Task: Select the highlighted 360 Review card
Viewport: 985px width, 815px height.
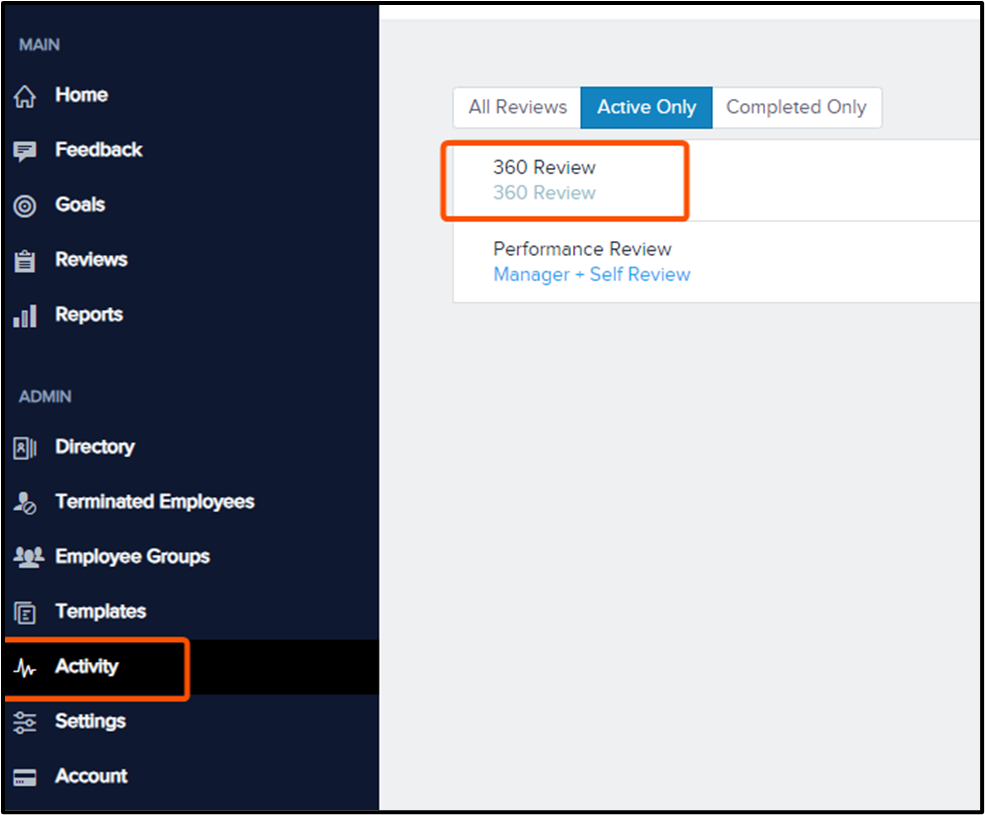Action: point(564,180)
